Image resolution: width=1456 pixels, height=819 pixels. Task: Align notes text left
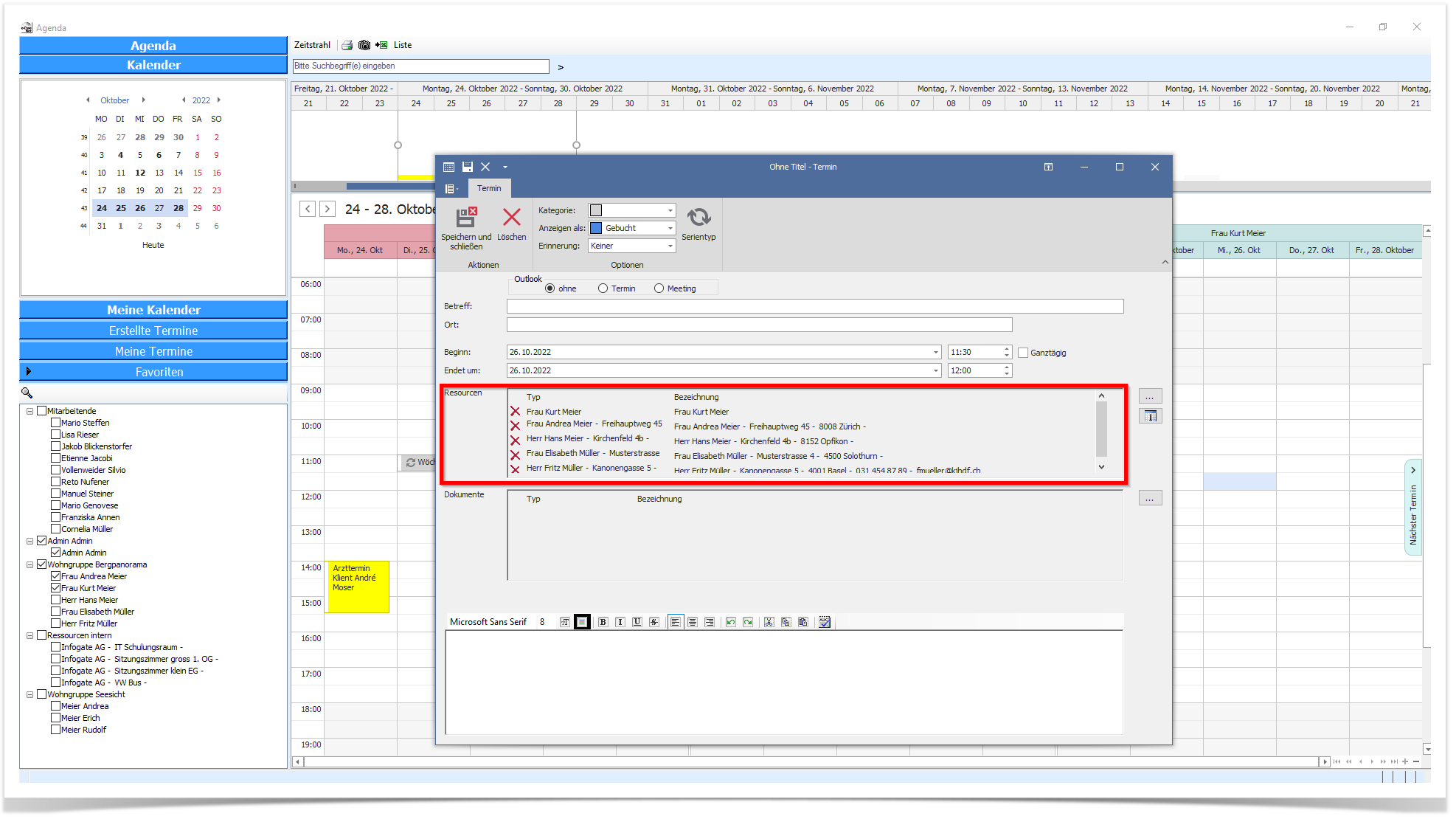[x=675, y=622]
